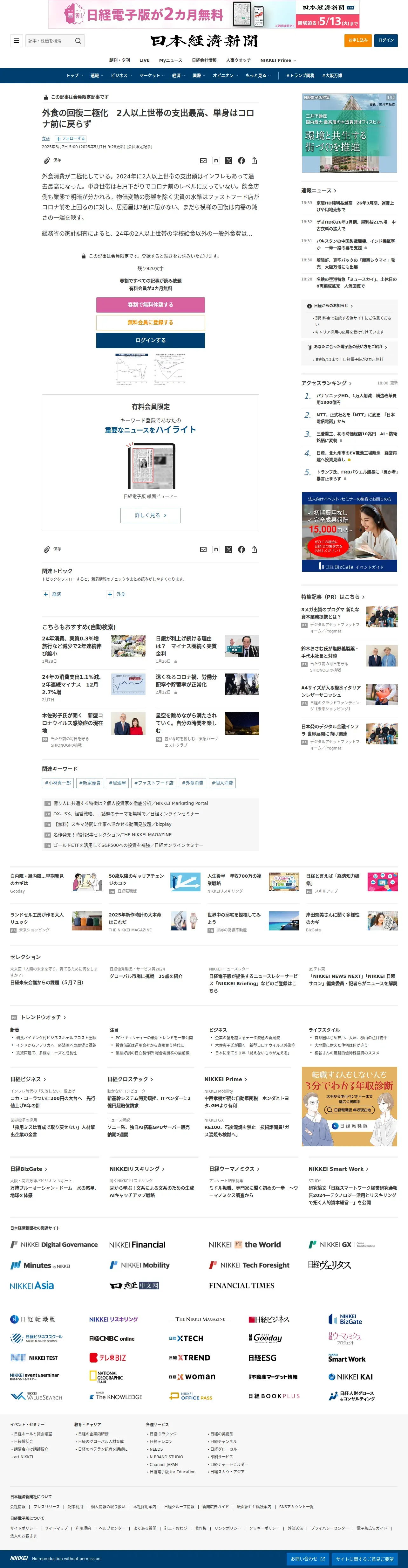Open the article chart thumbnails

(151, 369)
